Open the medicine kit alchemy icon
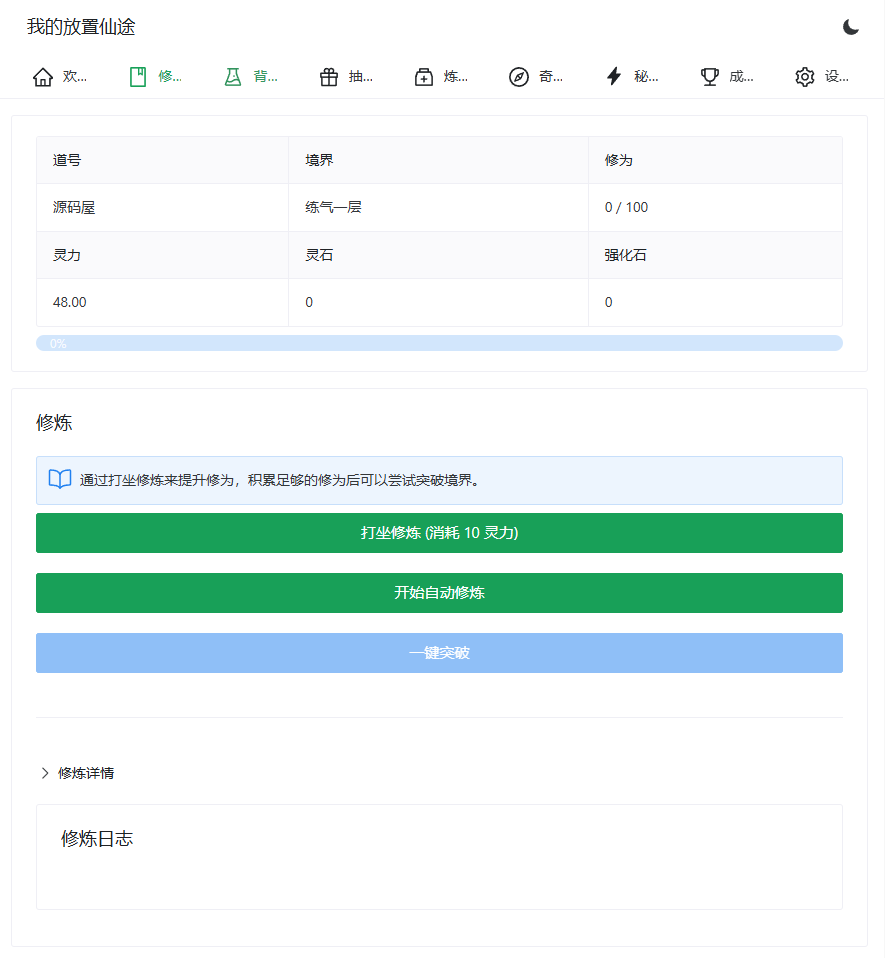The width and height of the screenshot is (885, 958). pyautogui.click(x=424, y=77)
